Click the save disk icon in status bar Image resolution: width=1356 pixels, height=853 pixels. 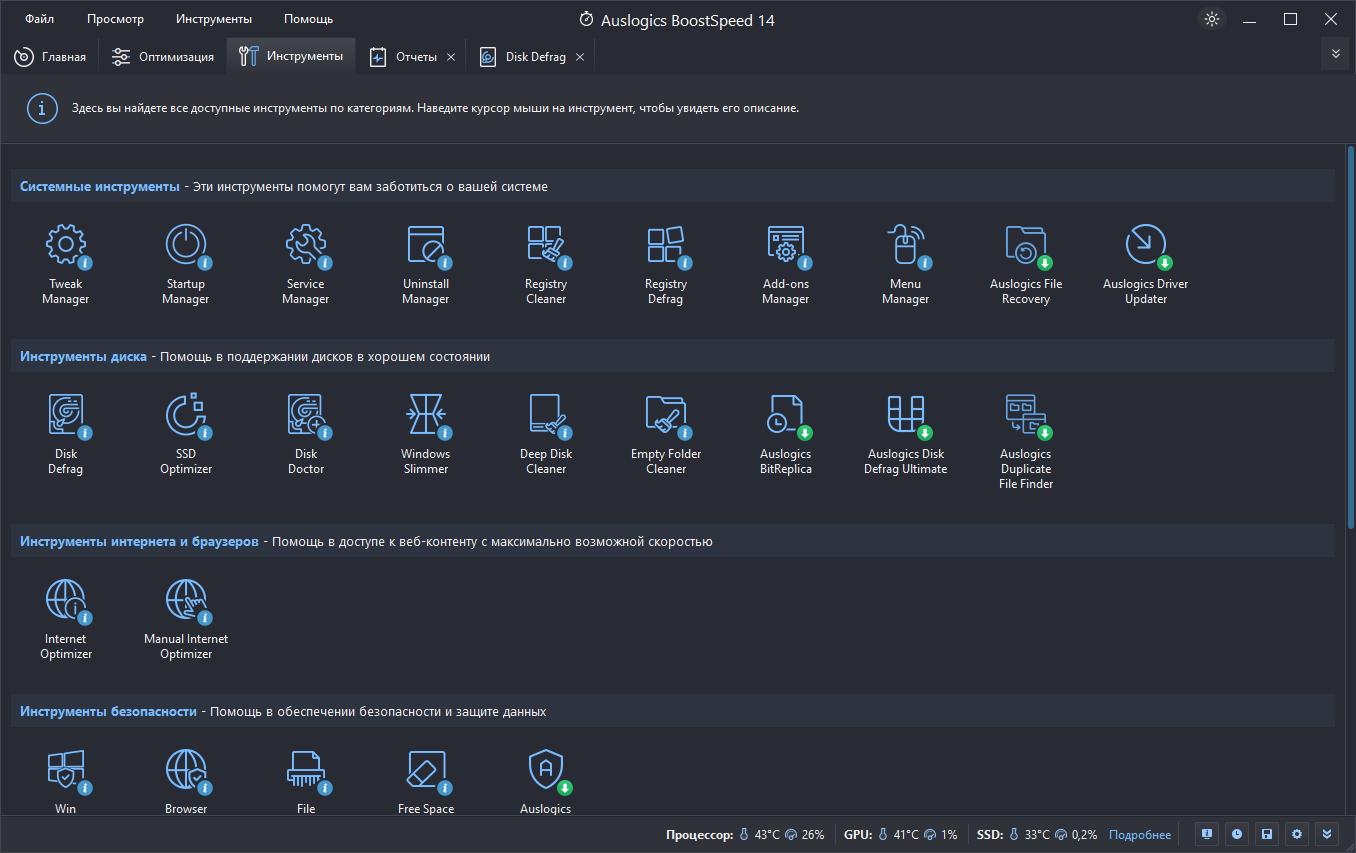pos(1267,833)
